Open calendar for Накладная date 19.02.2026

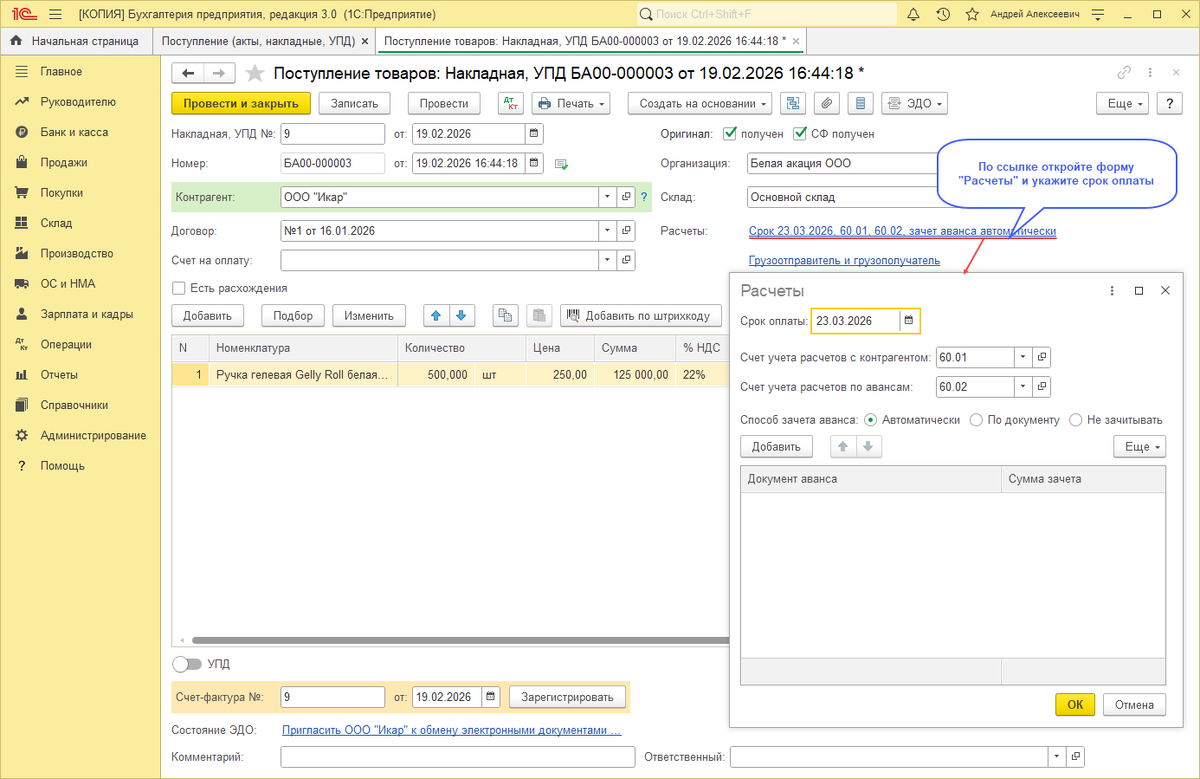[x=534, y=134]
